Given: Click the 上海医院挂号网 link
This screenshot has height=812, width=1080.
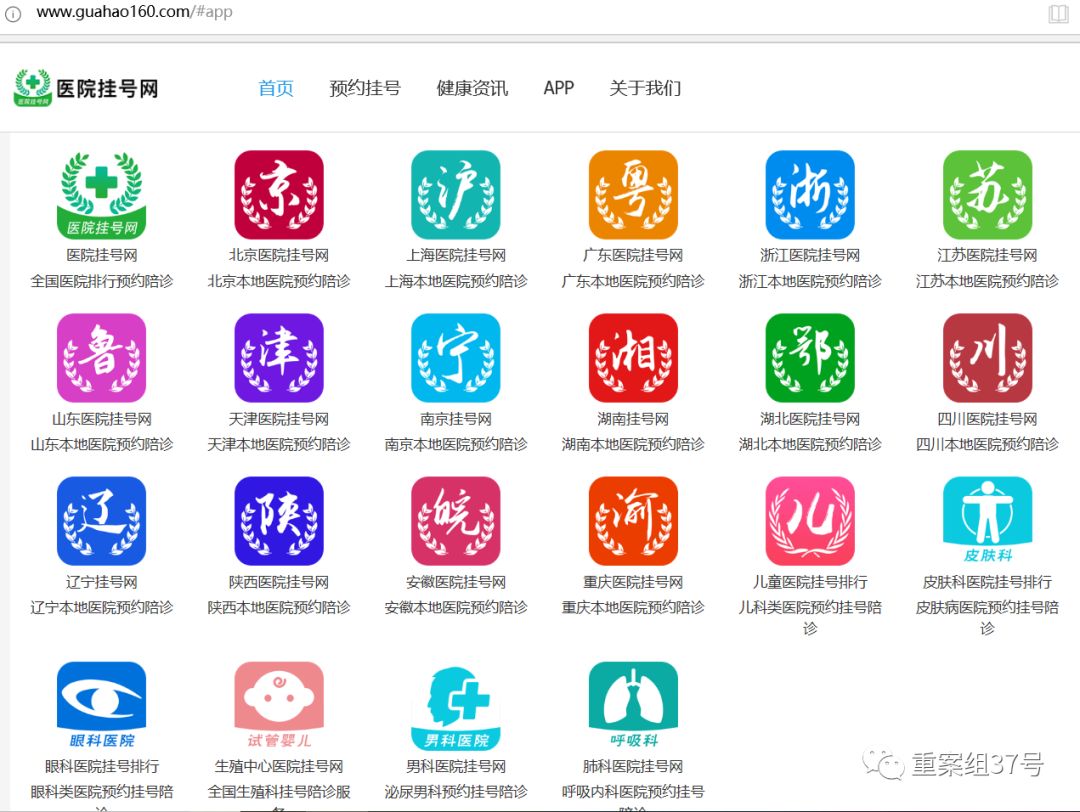Looking at the screenshot, I should (x=456, y=256).
